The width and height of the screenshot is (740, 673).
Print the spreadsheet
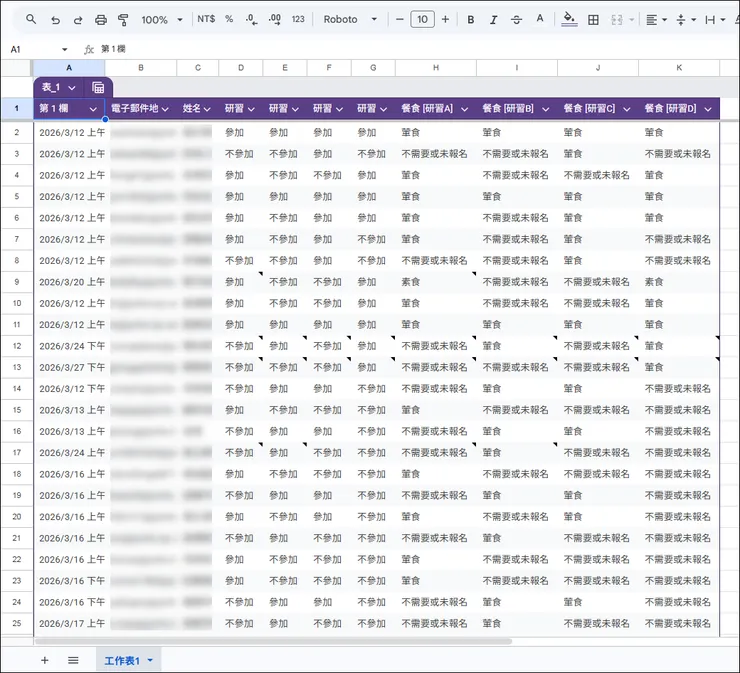pos(101,20)
